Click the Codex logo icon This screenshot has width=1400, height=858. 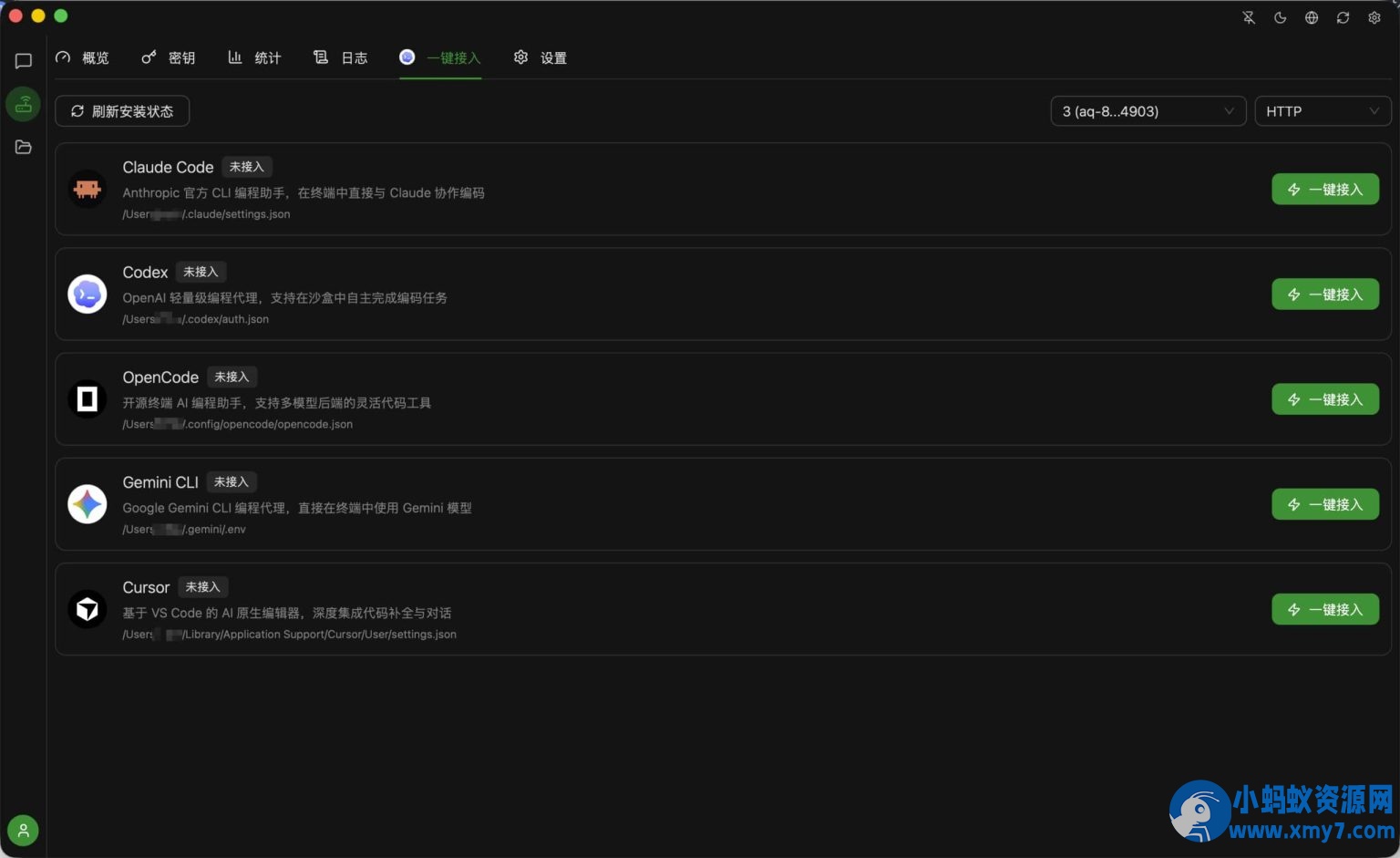pos(87,294)
